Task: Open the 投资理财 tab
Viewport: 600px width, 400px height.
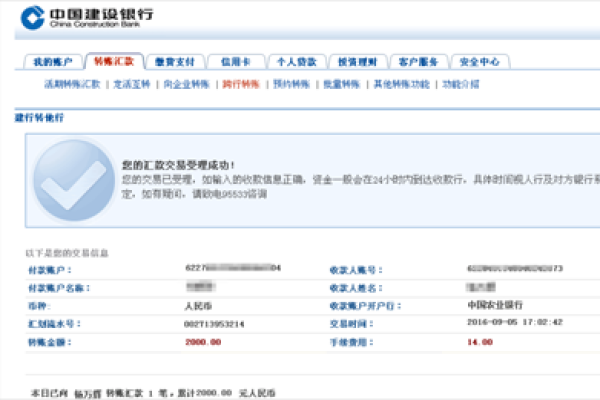Action: [357, 62]
